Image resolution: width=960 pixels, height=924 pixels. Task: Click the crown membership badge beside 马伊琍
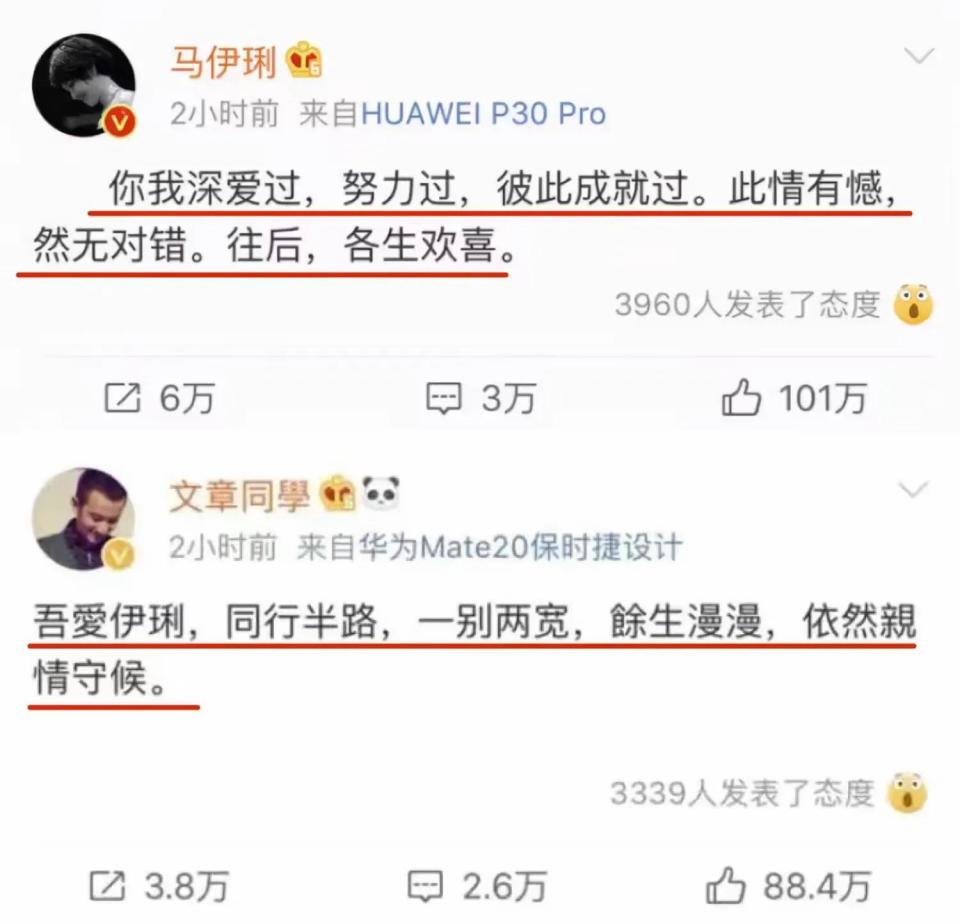(306, 60)
